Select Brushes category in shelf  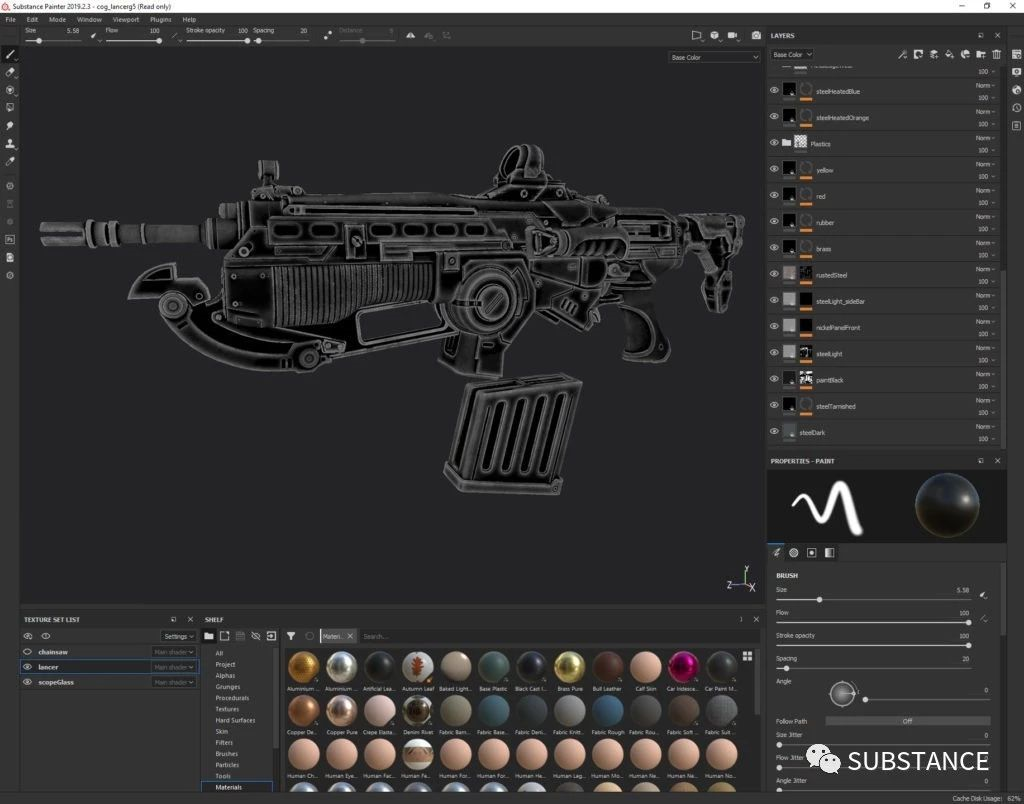tap(227, 754)
